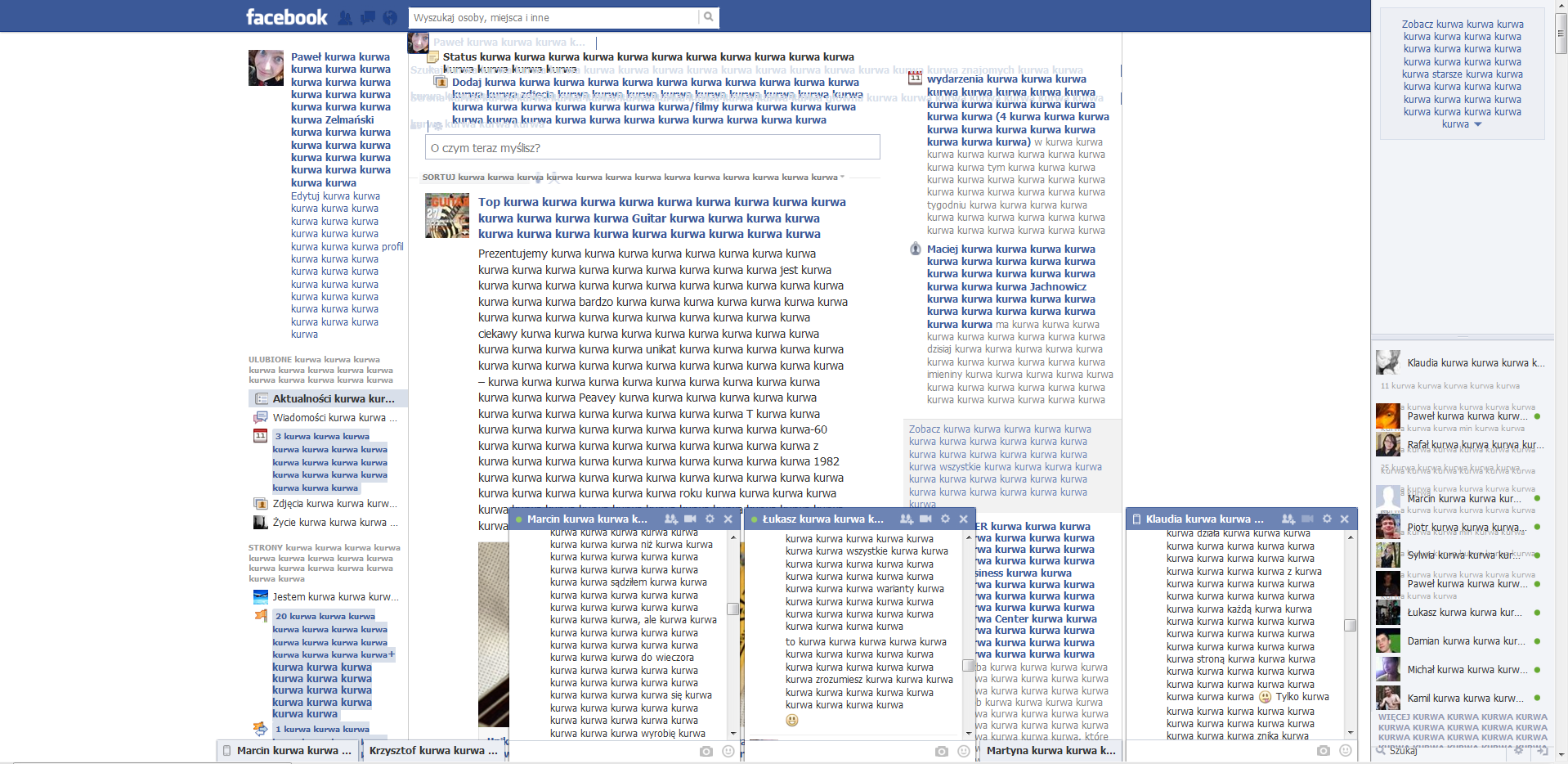The image size is (1568, 764).
Task: Open settings gear in Klaudia chat window
Action: tap(1326, 519)
